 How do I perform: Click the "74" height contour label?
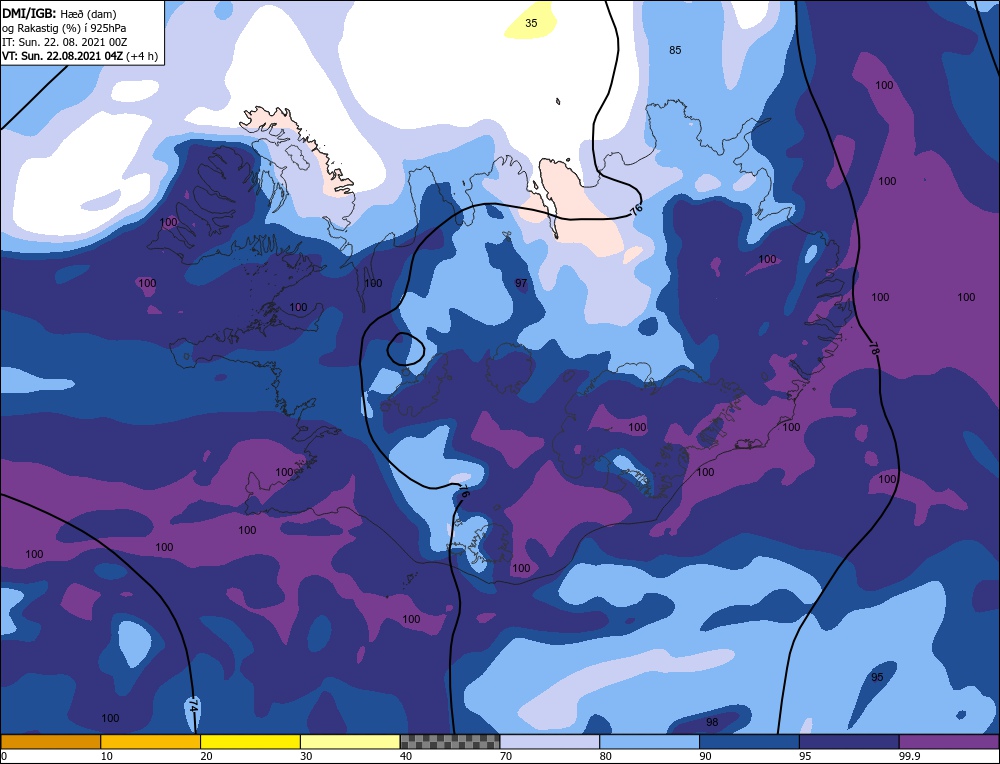(193, 707)
